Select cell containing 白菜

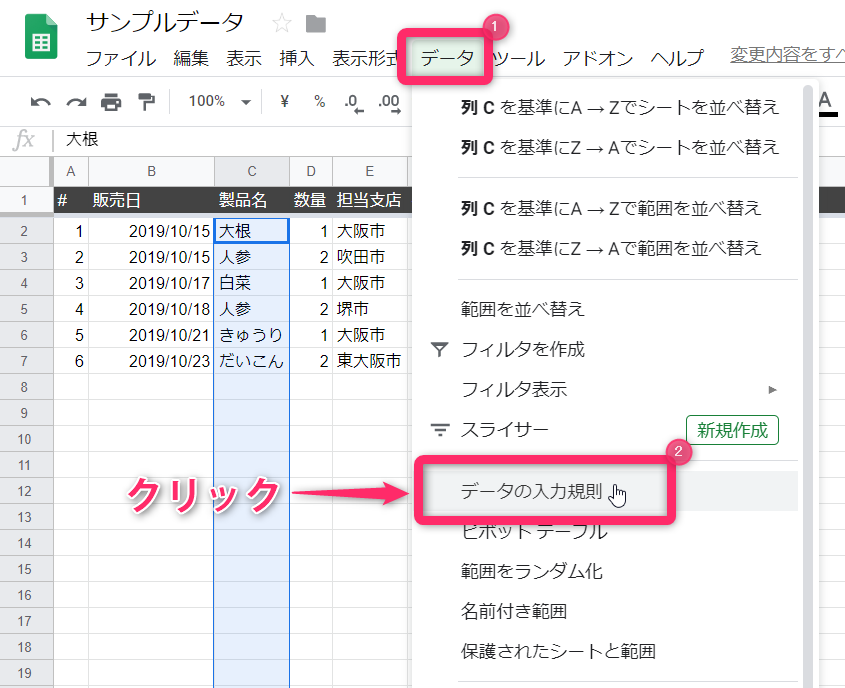tap(252, 283)
